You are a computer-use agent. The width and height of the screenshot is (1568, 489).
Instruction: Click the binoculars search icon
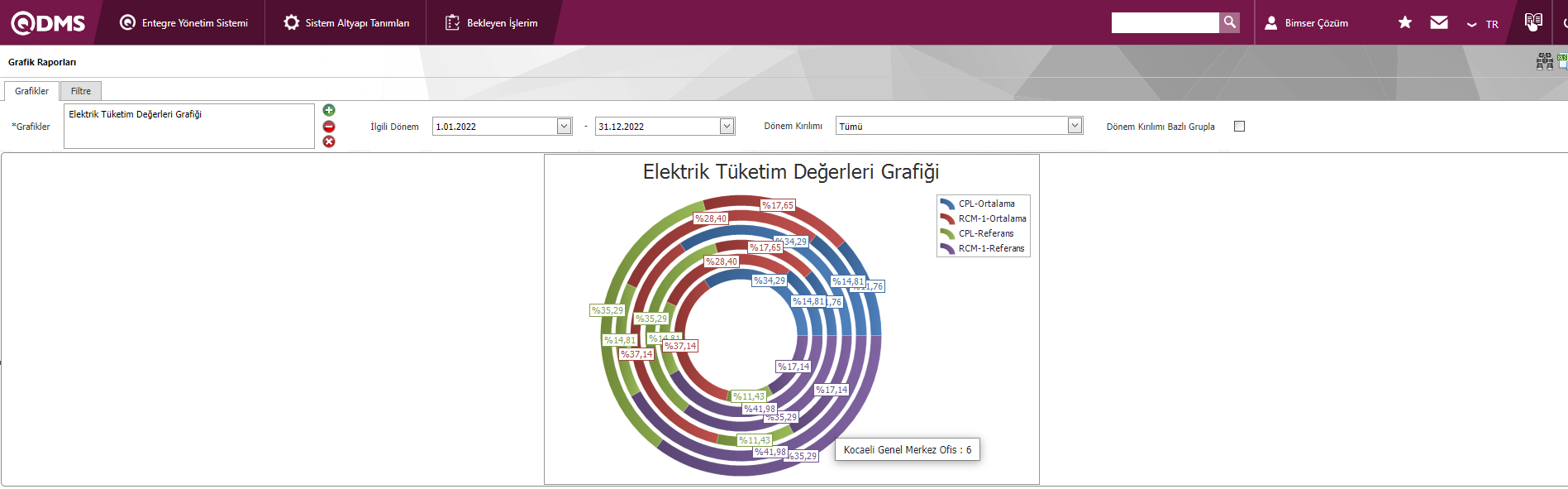pos(1544,61)
